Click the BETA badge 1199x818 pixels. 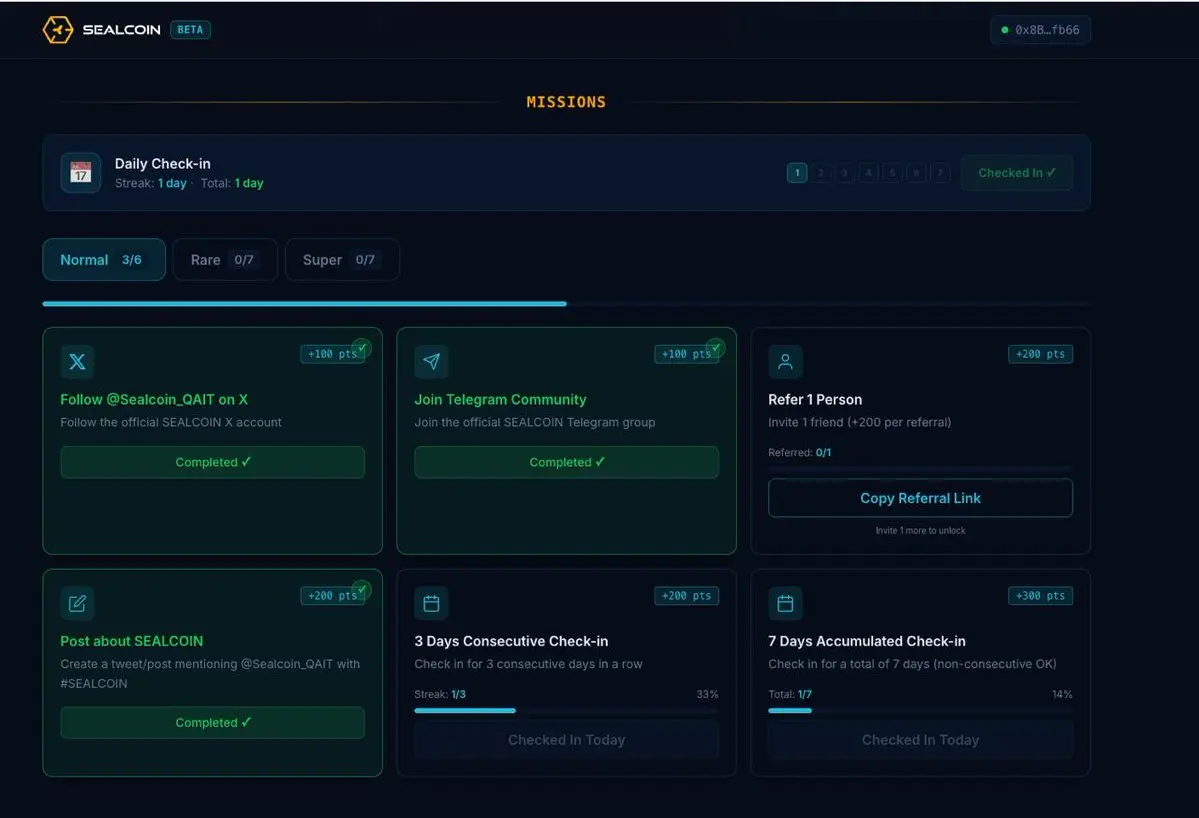(190, 30)
